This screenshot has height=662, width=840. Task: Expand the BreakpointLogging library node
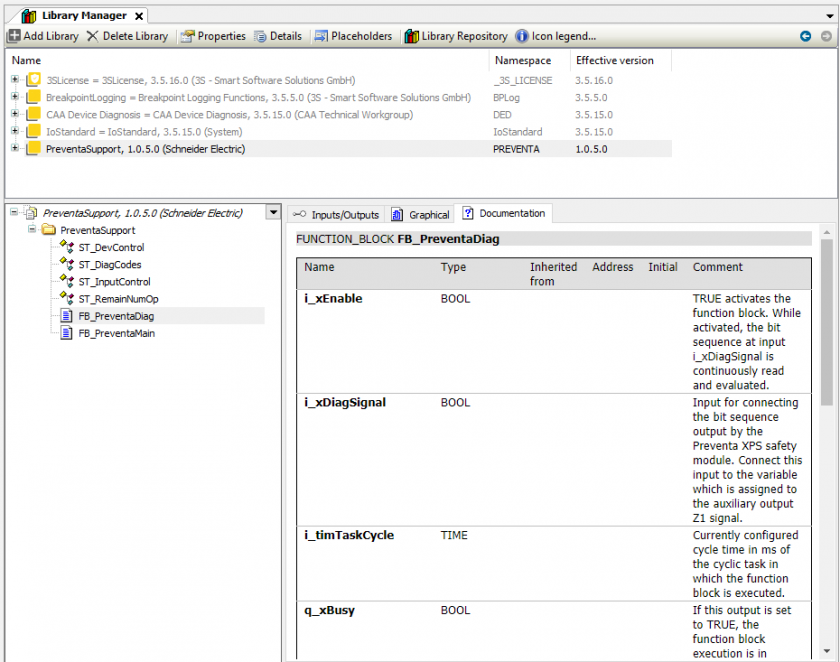(x=15, y=96)
